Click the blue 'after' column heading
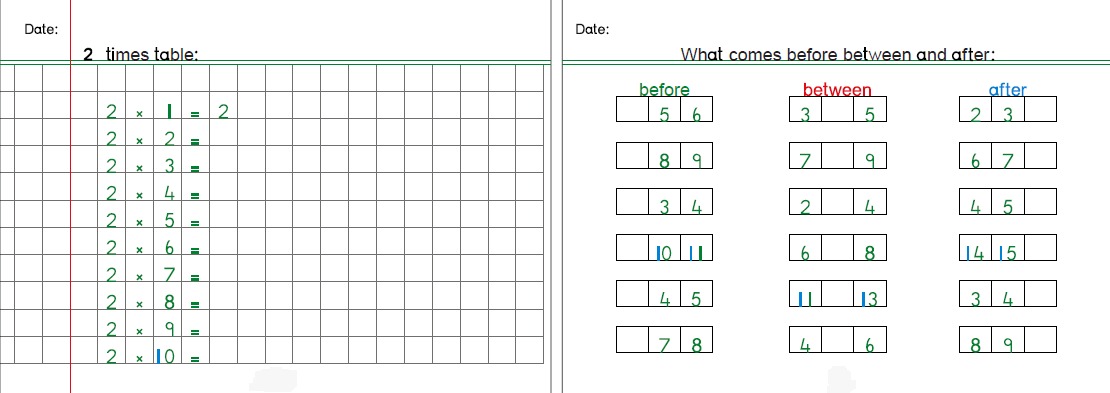 pyautogui.click(x=1007, y=89)
